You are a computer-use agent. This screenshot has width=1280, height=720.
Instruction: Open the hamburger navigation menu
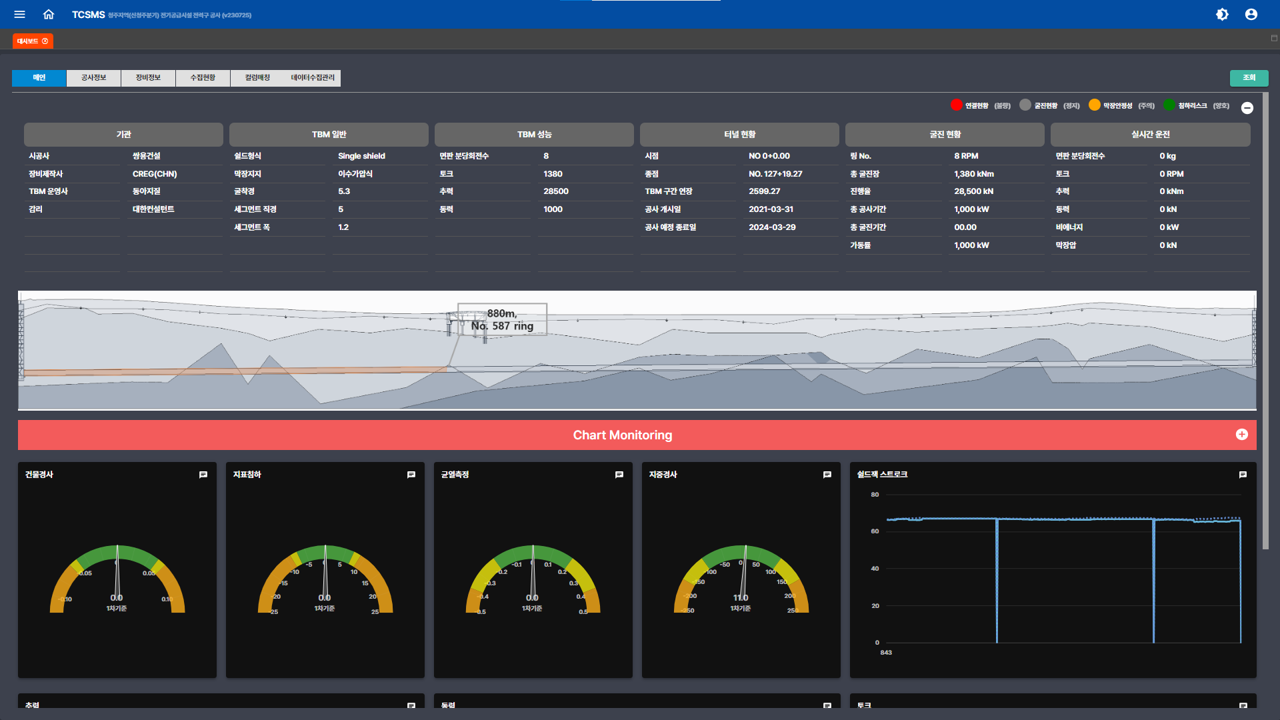coord(20,14)
